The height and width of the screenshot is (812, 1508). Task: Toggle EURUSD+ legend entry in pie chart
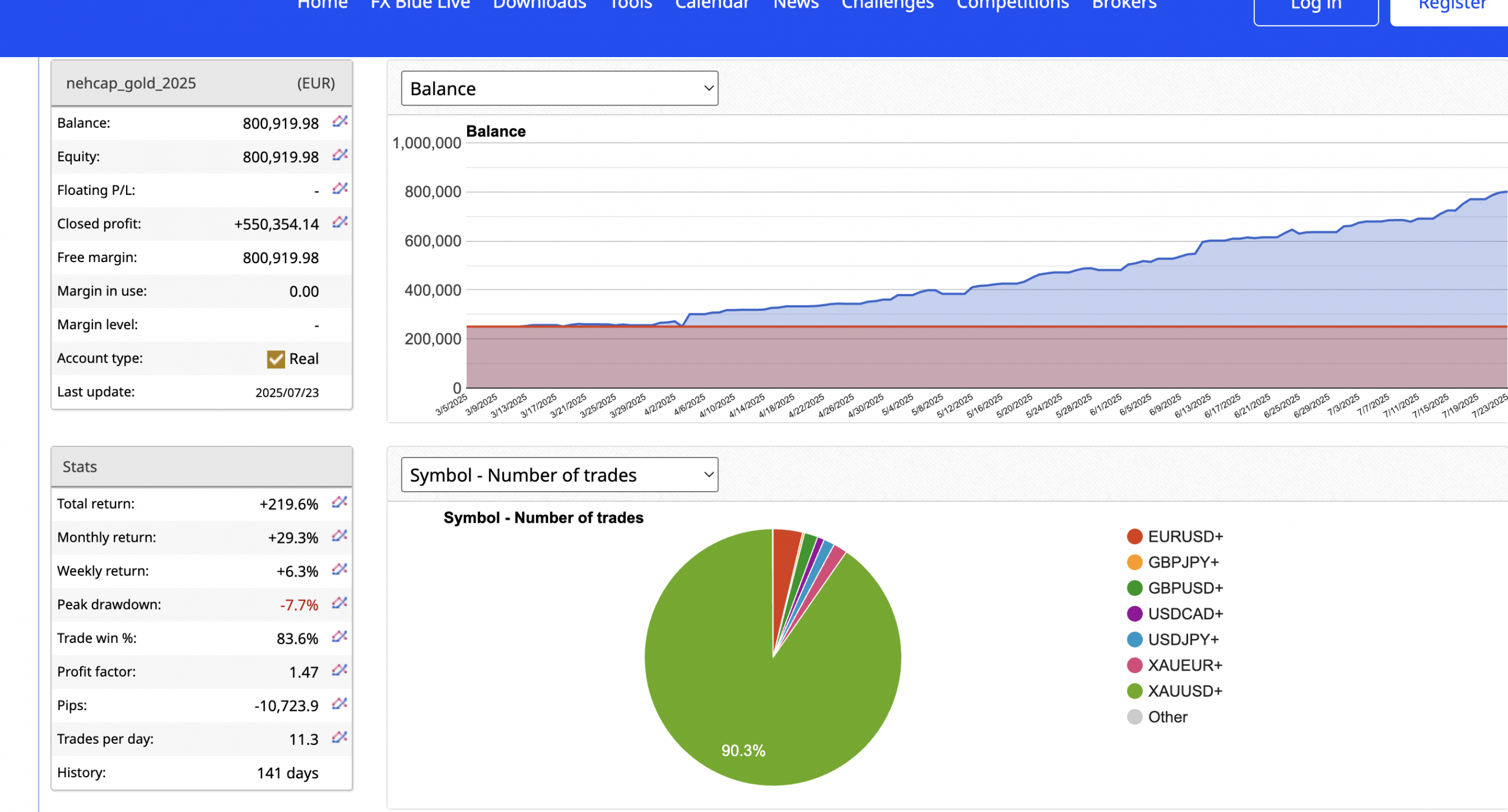click(x=1185, y=537)
